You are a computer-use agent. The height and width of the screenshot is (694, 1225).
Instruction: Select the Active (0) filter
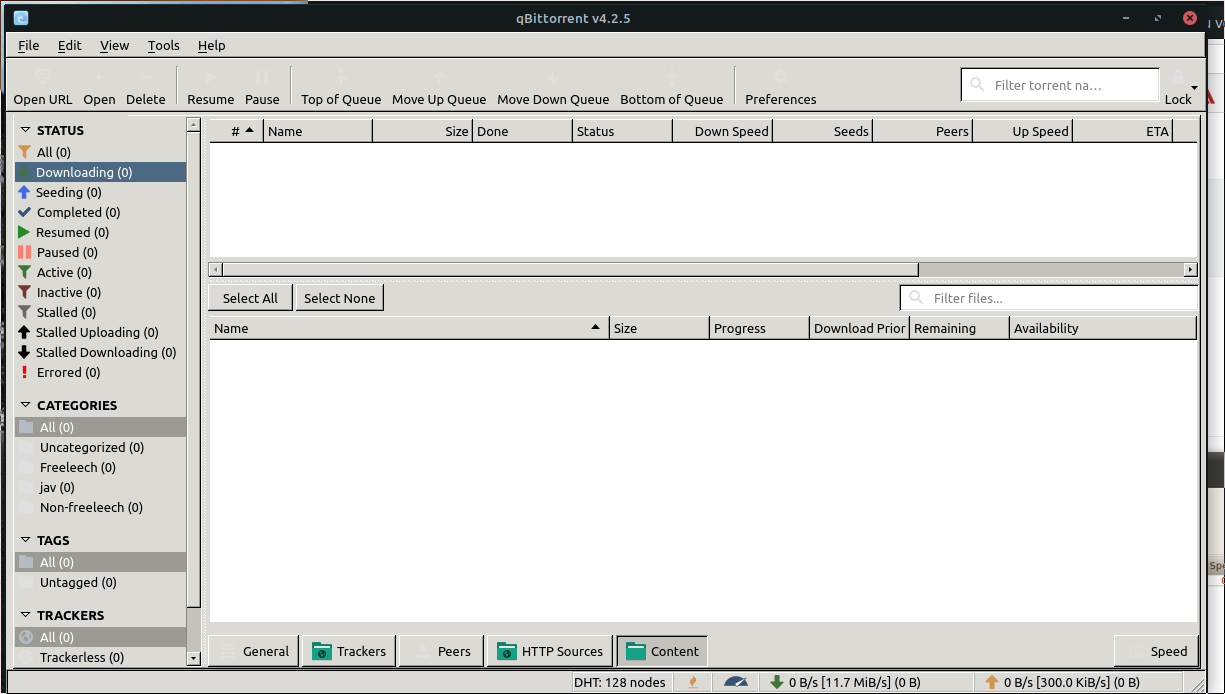point(100,272)
